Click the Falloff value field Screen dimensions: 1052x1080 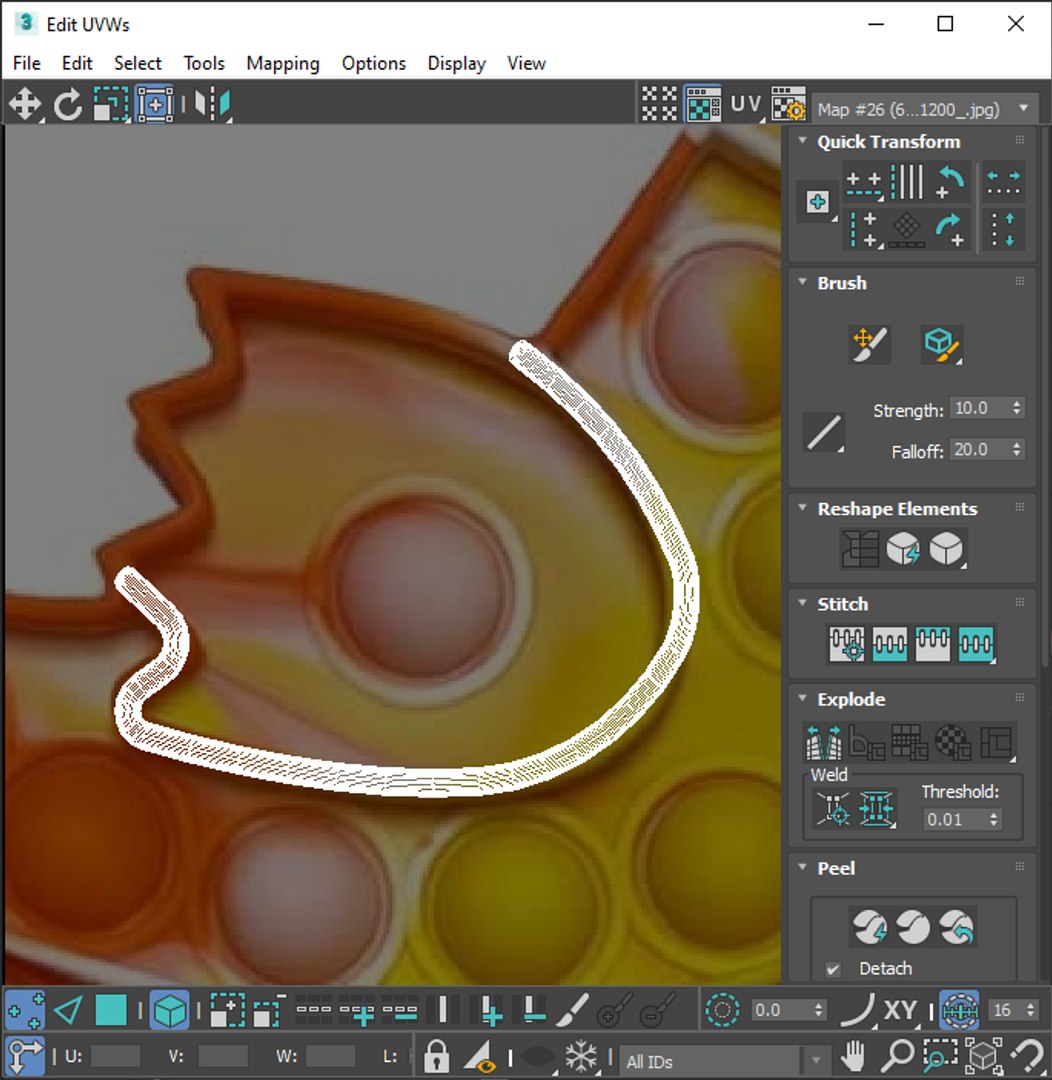978,449
